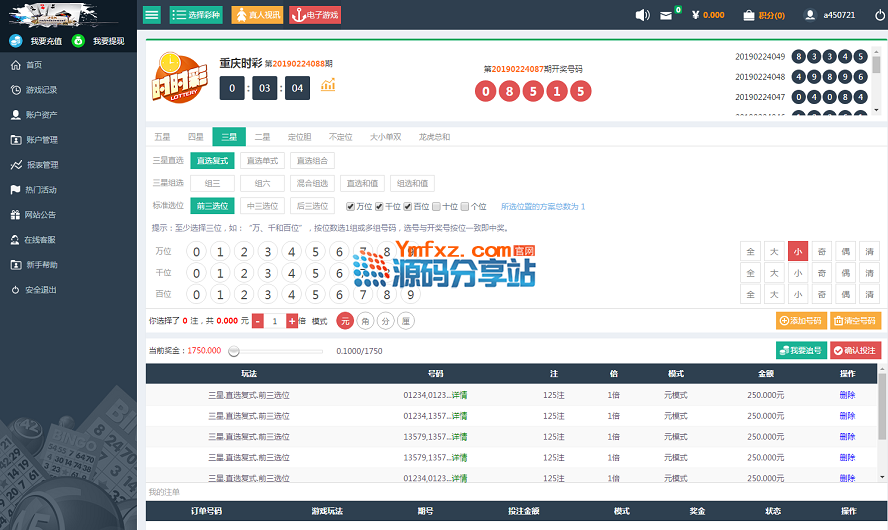
Task: Toggle the hamburger sidebar menu
Action: [152, 15]
